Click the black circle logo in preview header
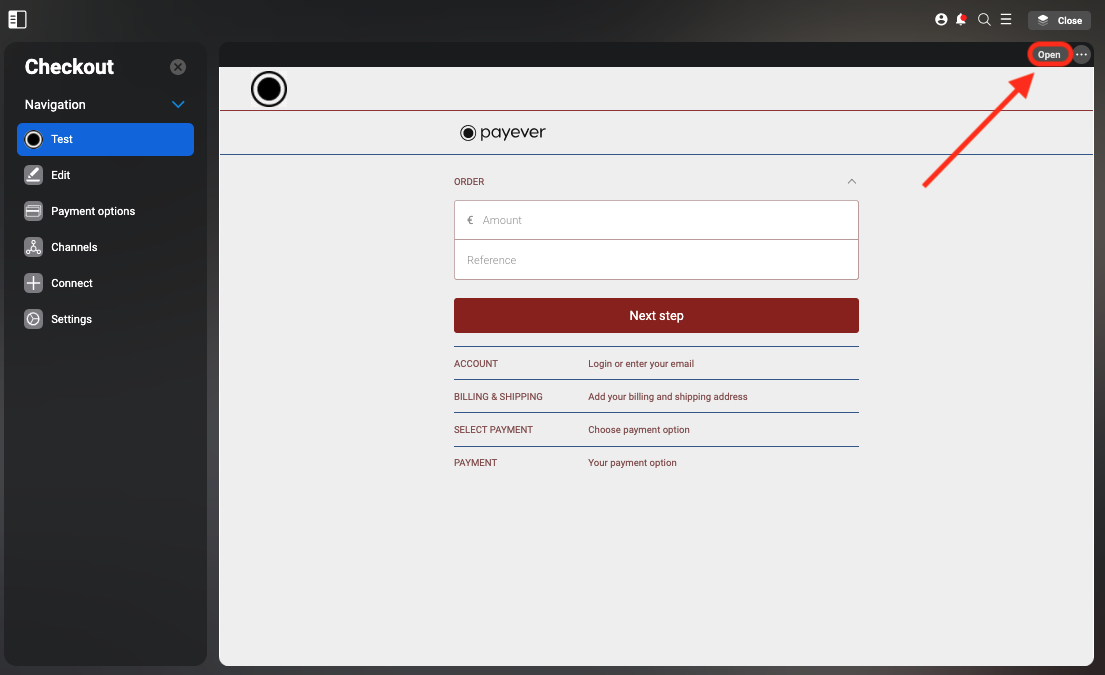This screenshot has width=1105, height=675. [269, 89]
